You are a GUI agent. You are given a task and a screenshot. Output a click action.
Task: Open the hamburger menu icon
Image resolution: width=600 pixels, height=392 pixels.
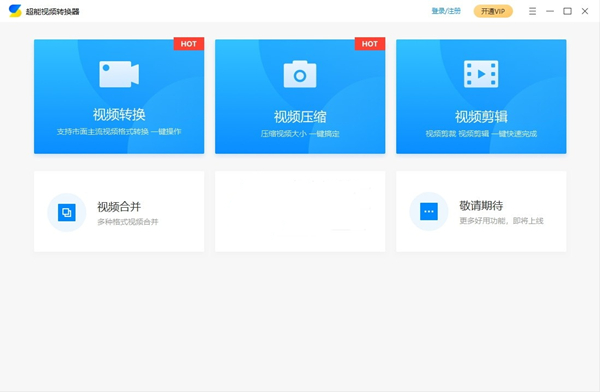532,11
